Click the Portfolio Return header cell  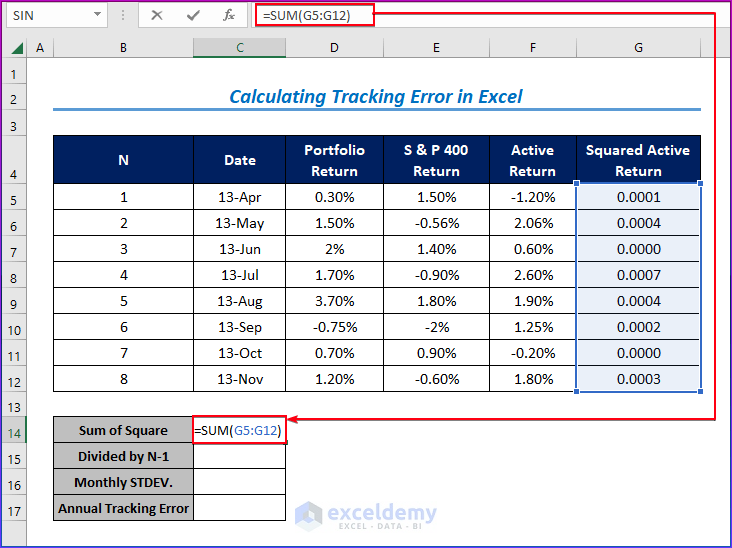(x=334, y=160)
